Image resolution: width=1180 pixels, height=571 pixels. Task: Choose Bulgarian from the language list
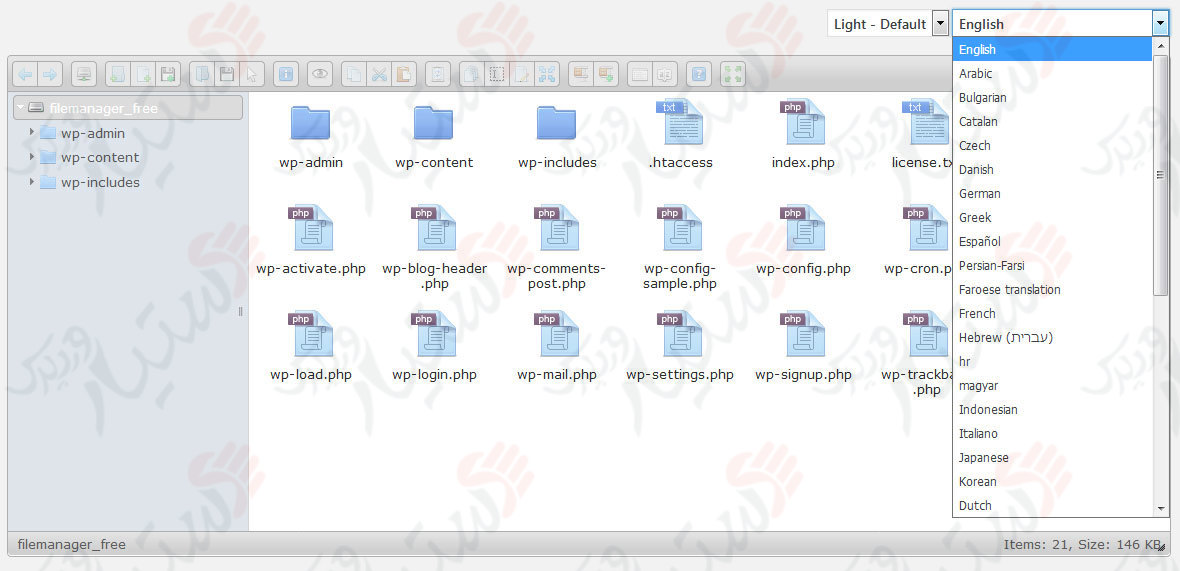coord(1052,98)
